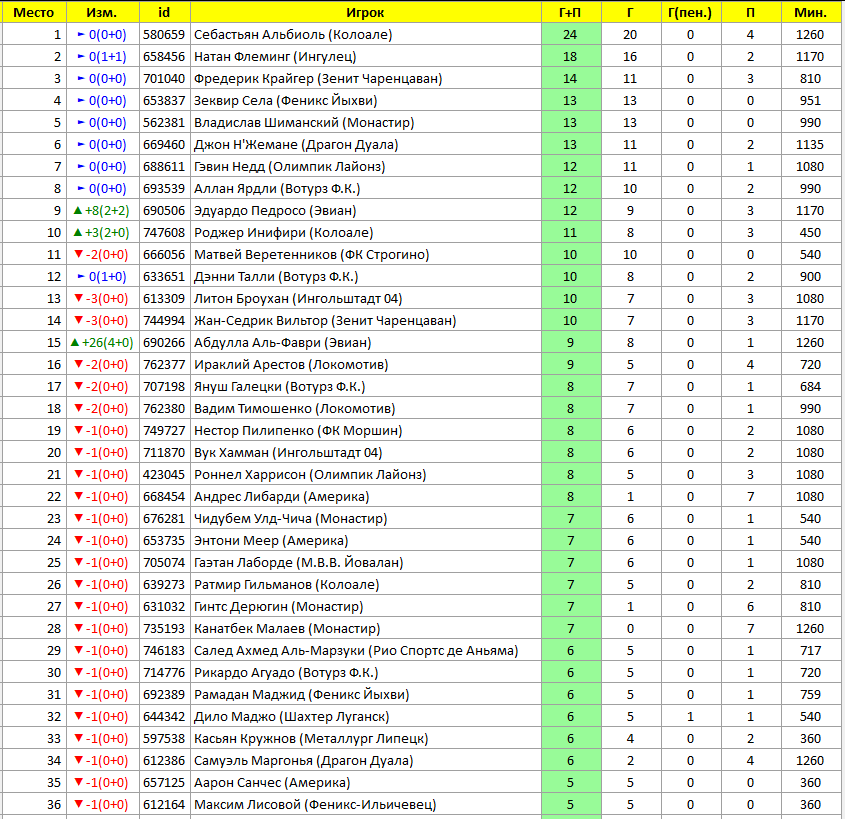Select player Натан Флеминг (Ингулец)
This screenshot has width=845, height=819.
[x=275, y=57]
